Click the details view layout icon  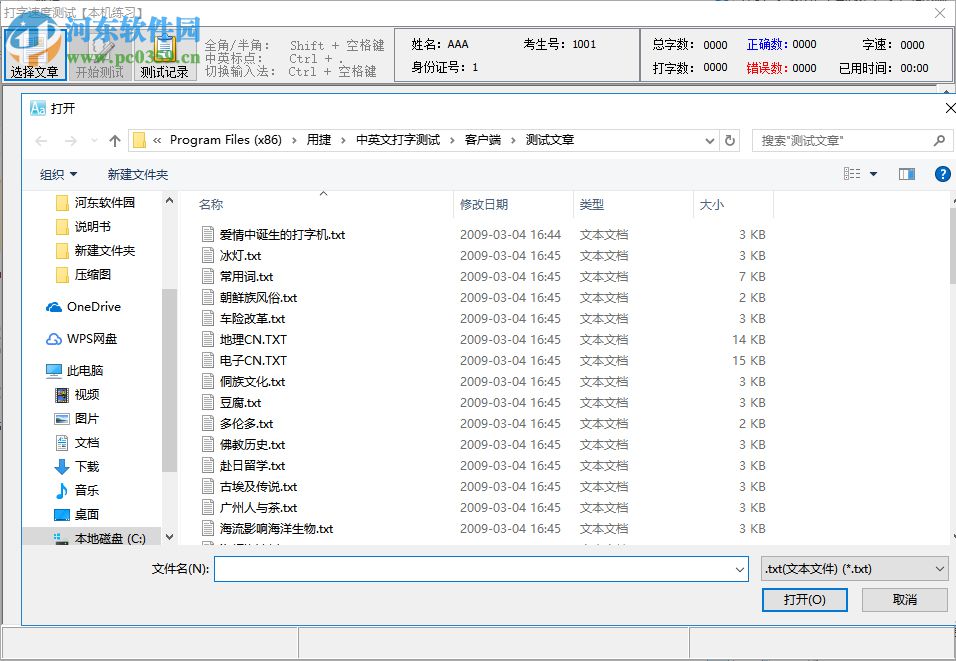click(x=851, y=173)
